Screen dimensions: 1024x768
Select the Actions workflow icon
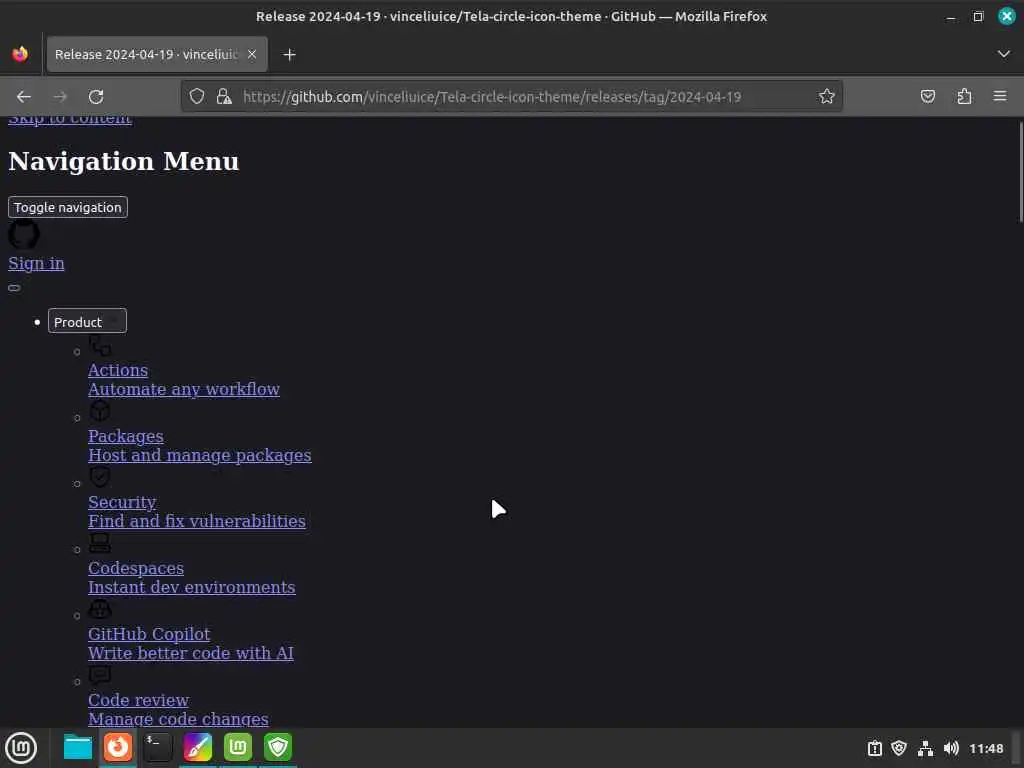[100, 345]
